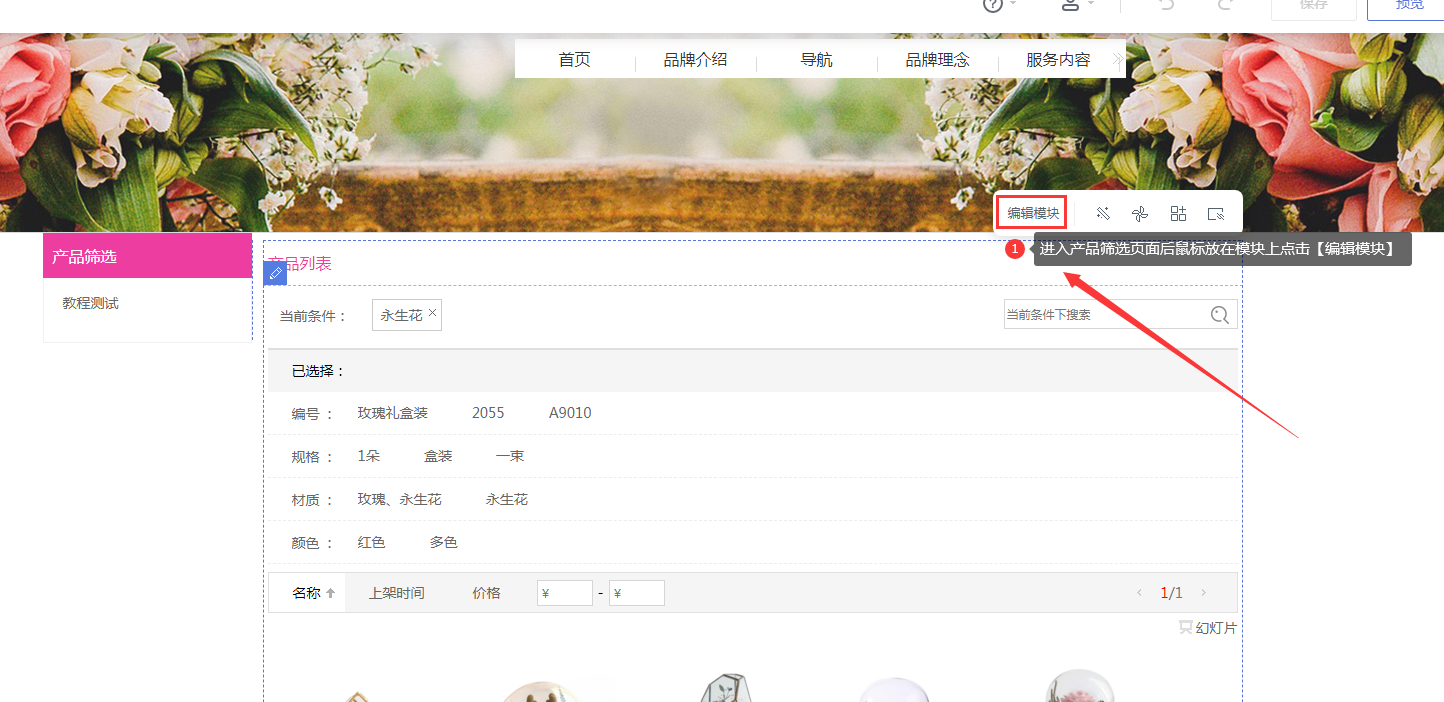Click the help question-mark icon
The image size is (1444, 702).
click(x=993, y=5)
